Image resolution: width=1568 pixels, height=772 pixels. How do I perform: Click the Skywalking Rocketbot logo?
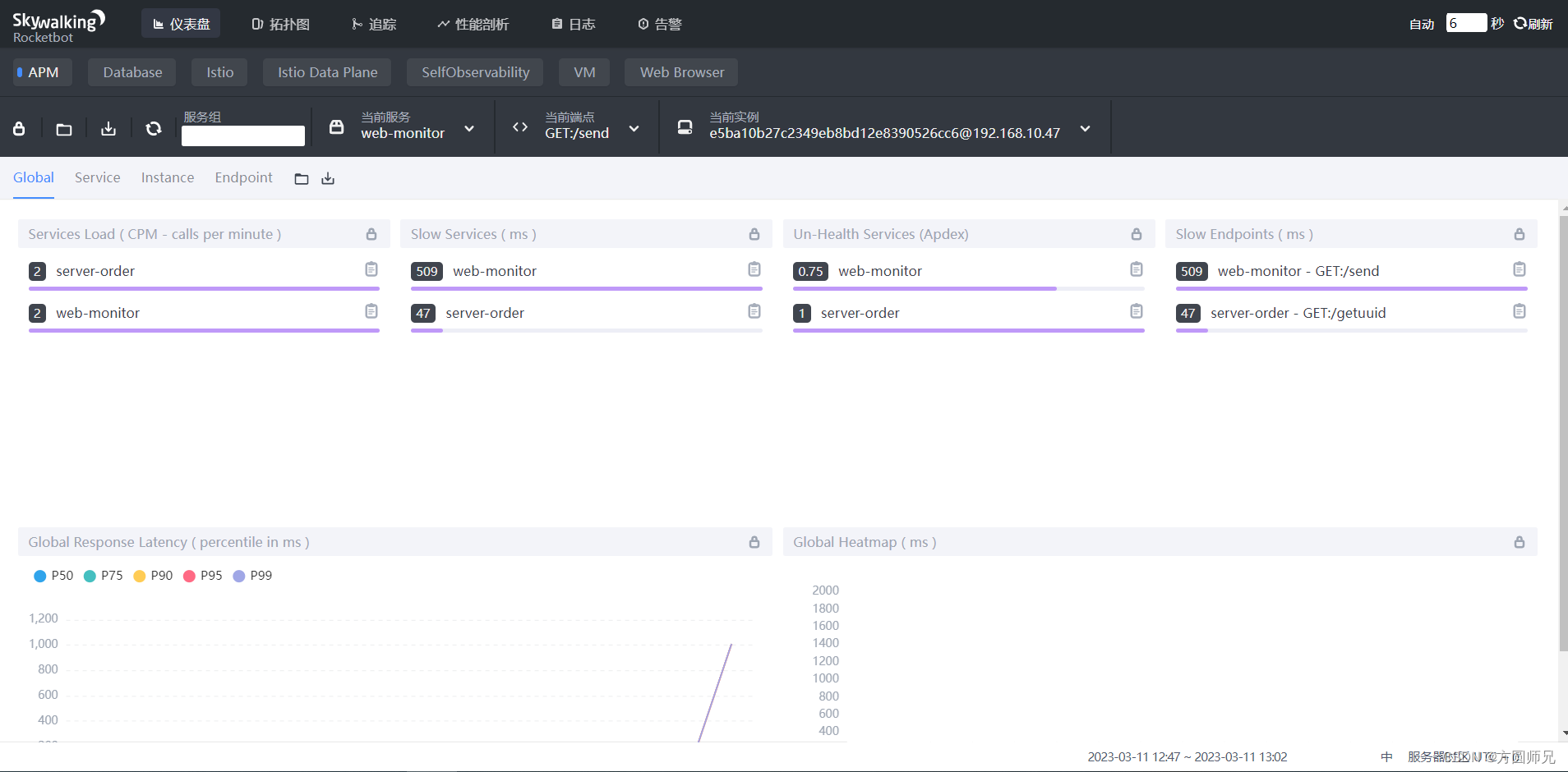coord(58,25)
